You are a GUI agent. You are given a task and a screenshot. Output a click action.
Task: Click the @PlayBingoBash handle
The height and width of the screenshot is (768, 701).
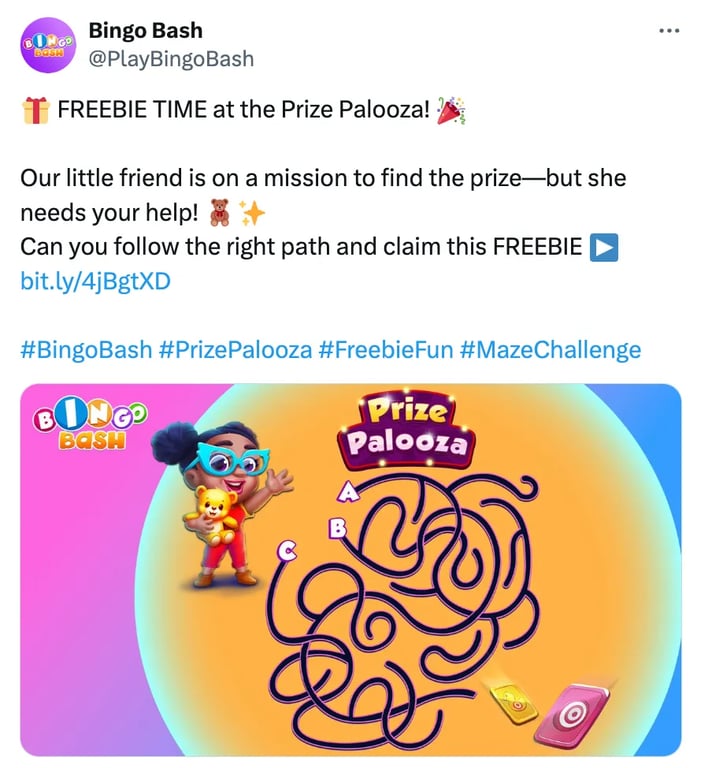(x=171, y=59)
